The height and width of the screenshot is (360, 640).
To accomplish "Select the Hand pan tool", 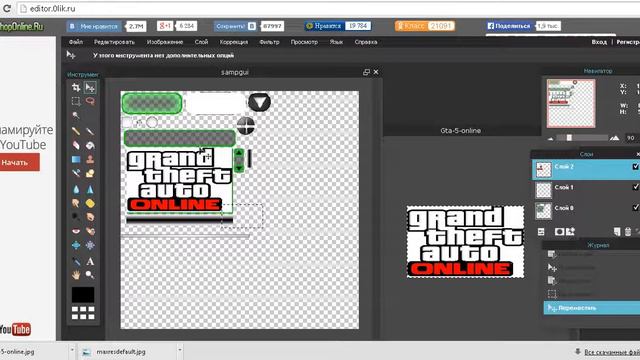I will (76, 275).
